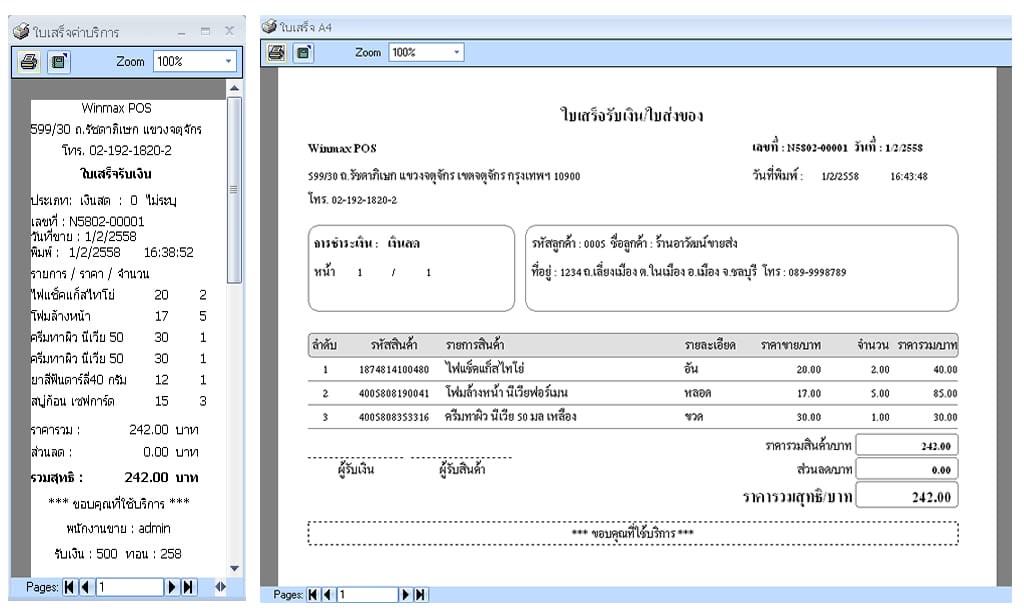Click vertical scrollbar thumb in small receipt window

coord(234,190)
